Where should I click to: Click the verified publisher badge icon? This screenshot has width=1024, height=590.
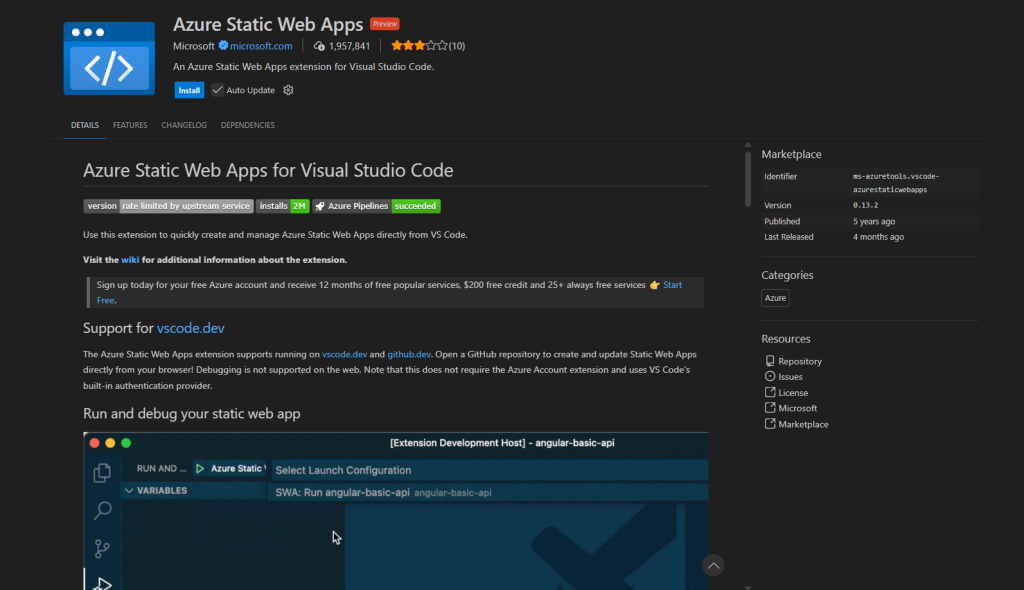click(224, 46)
